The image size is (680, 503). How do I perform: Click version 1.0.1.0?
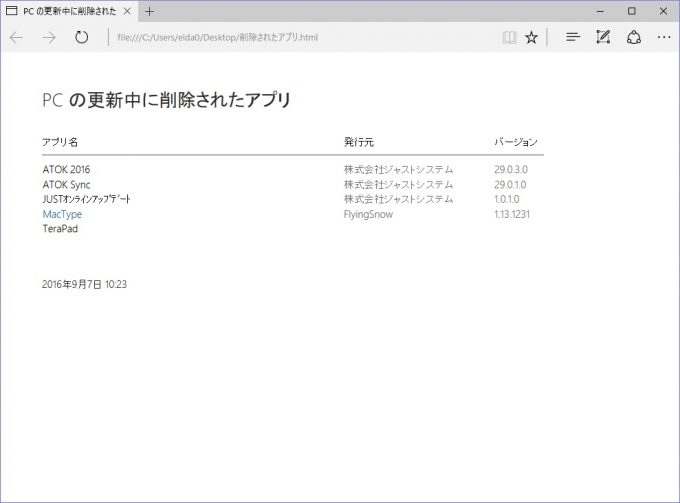click(507, 199)
